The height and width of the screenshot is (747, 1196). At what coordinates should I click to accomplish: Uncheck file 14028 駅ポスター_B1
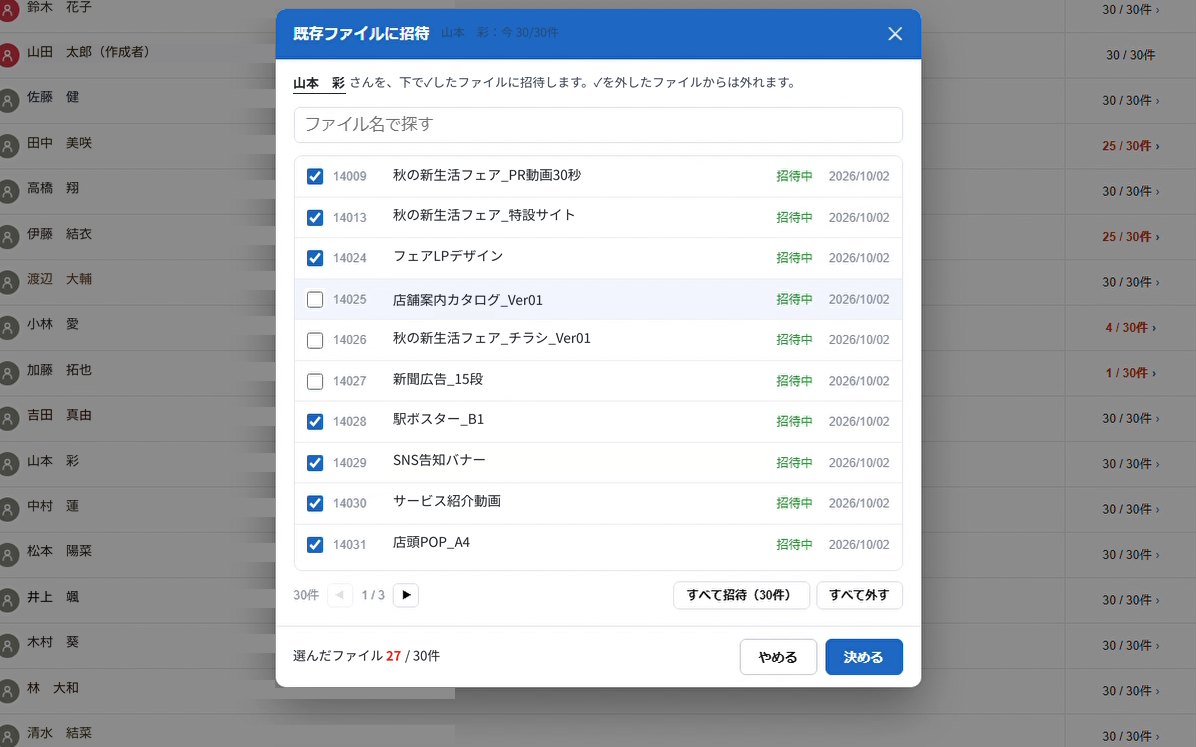tap(315, 421)
